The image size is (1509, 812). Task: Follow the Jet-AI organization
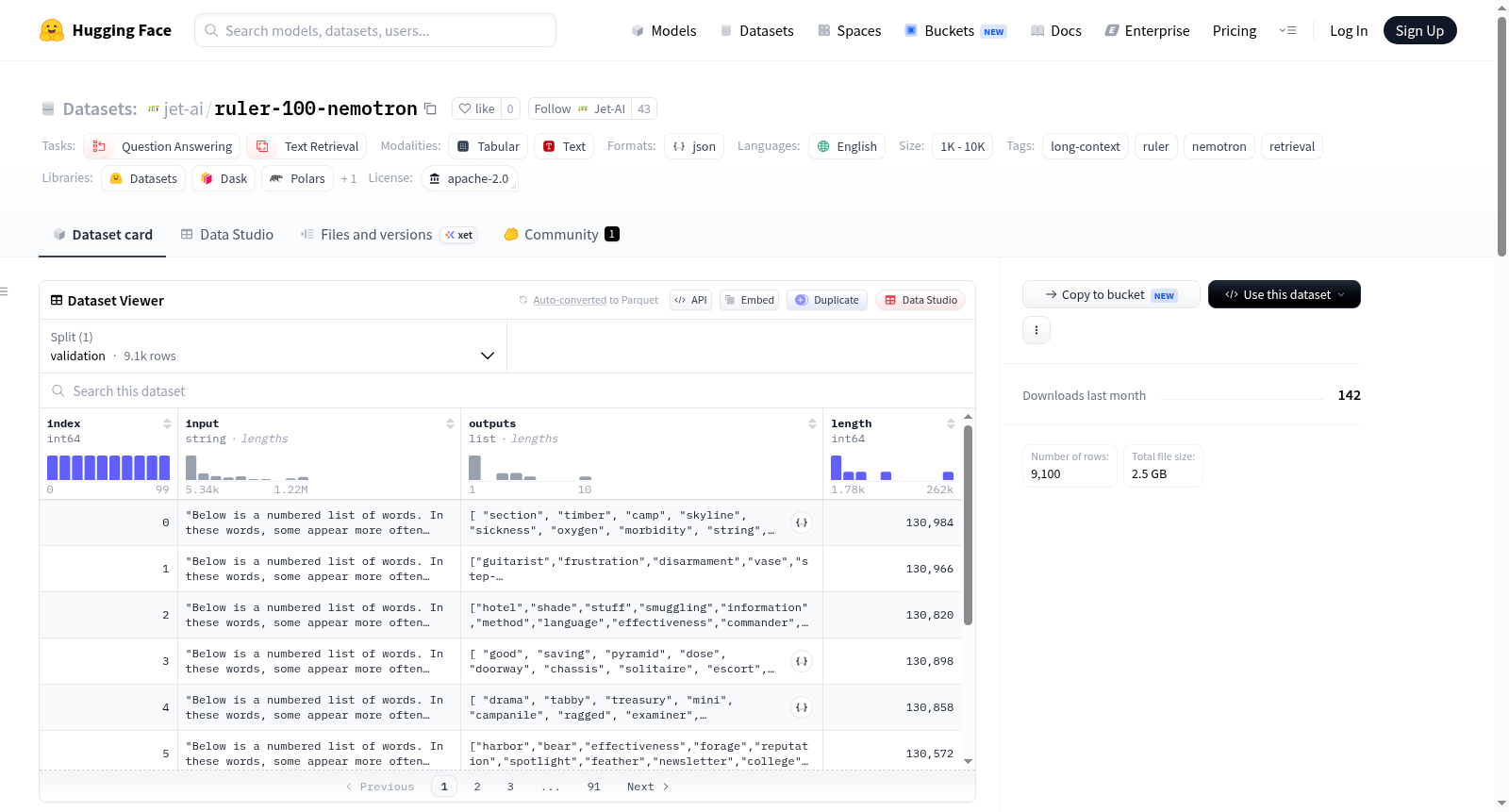580,108
